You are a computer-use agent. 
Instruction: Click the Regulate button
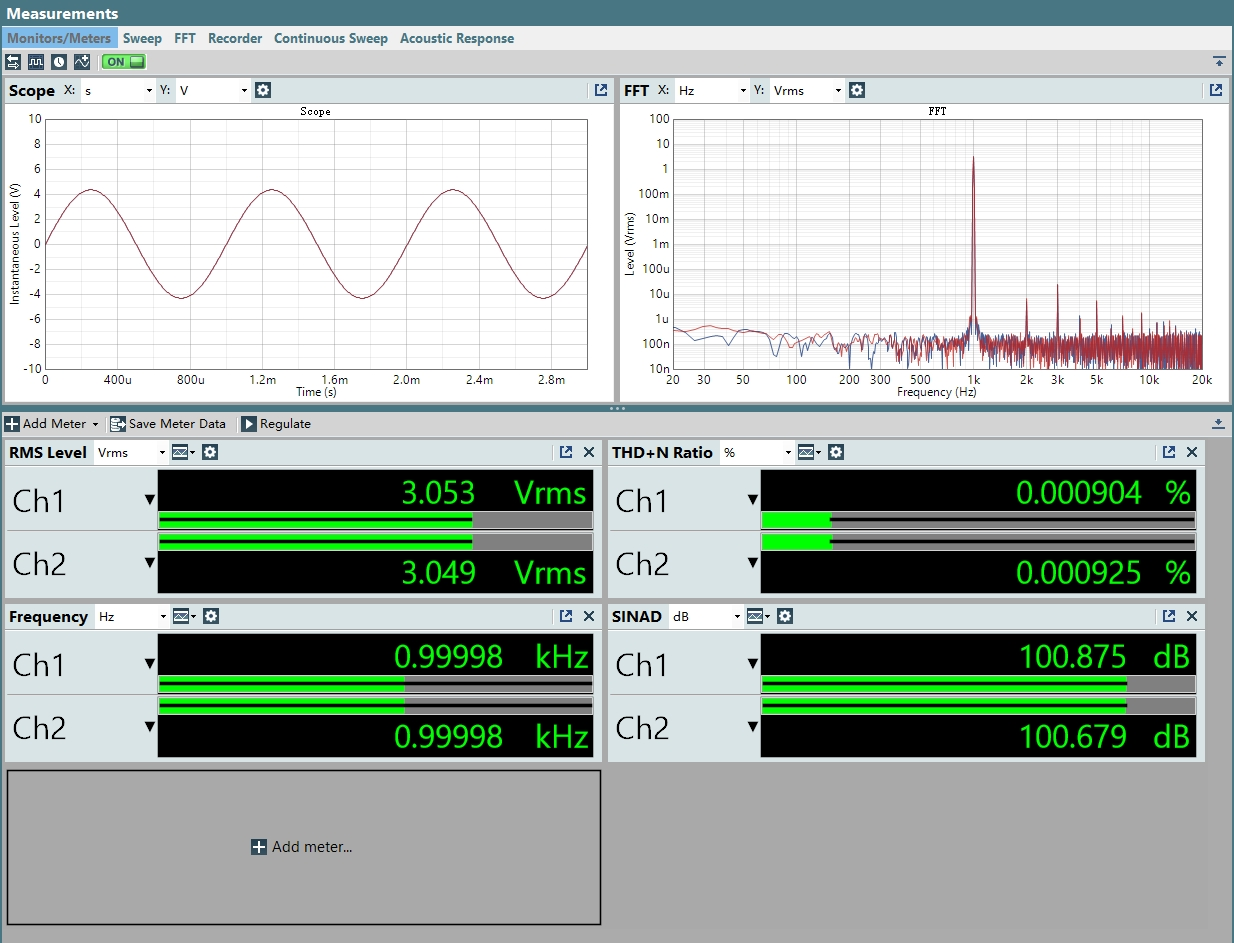276,424
